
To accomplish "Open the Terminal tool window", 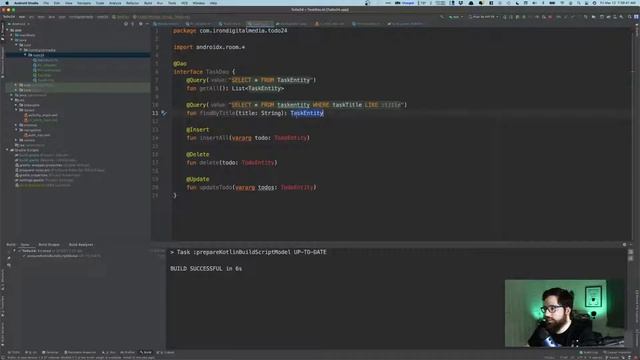I will click(x=51, y=352).
